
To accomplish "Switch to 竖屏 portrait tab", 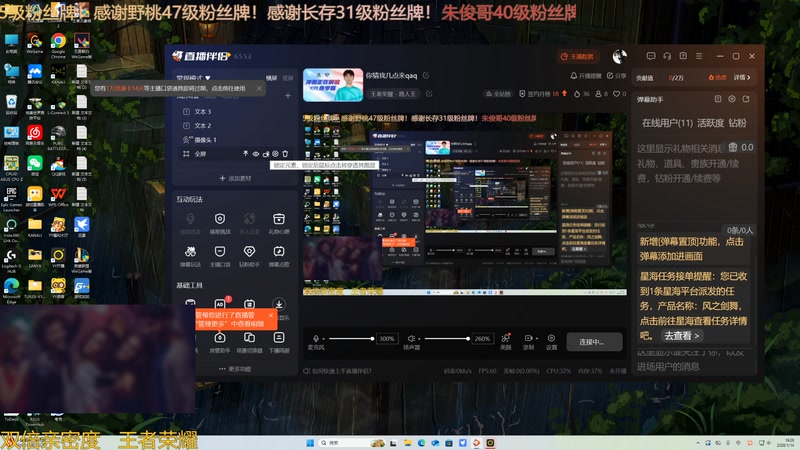I will click(x=288, y=78).
